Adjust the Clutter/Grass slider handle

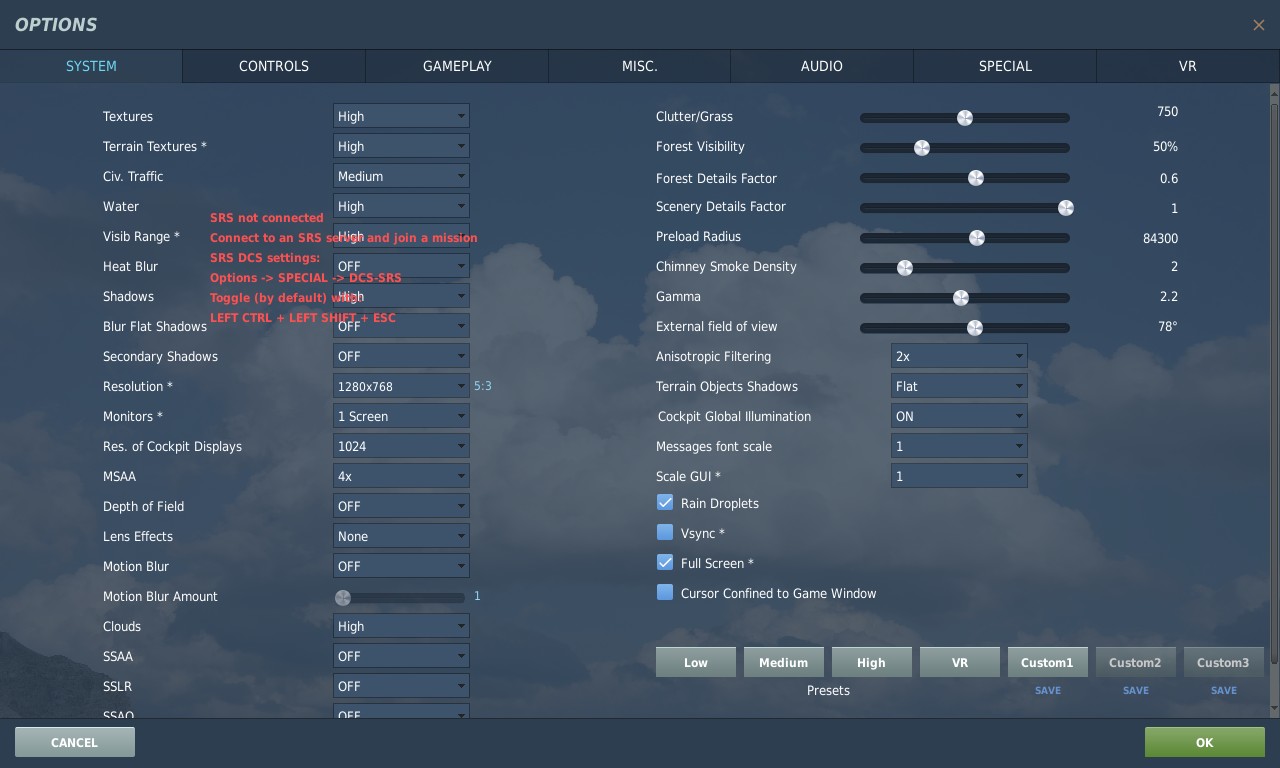[965, 118]
